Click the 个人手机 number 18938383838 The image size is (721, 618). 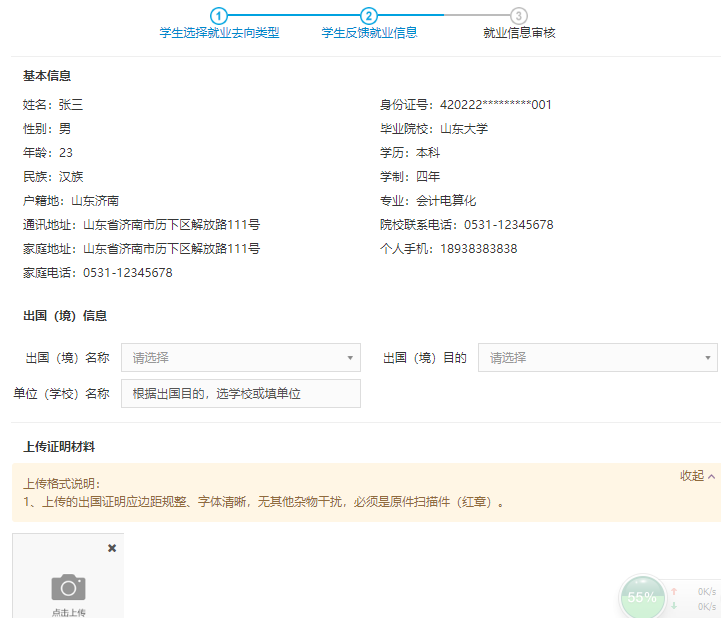(478, 249)
